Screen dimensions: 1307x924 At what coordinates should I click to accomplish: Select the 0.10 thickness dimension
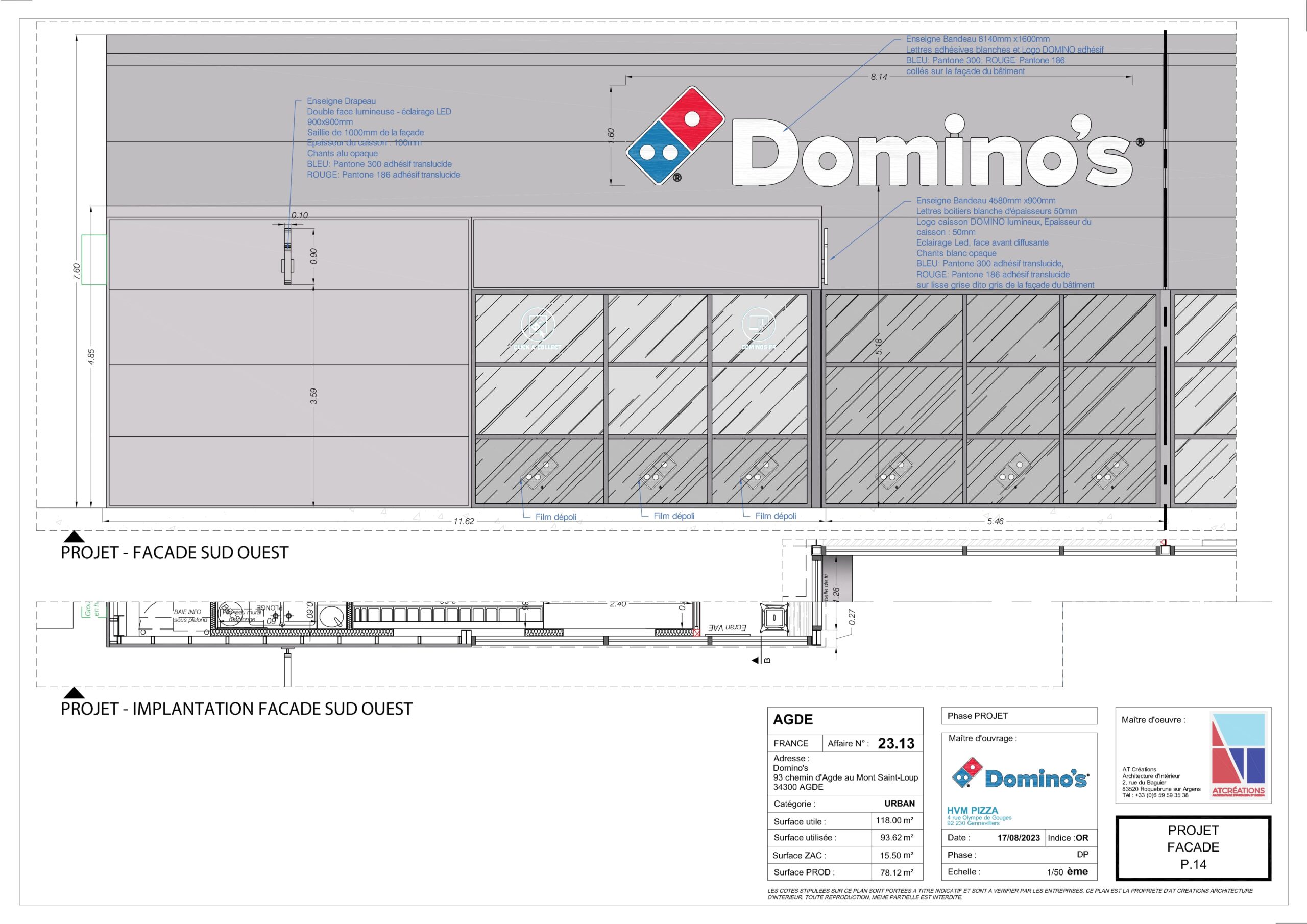coord(299,216)
